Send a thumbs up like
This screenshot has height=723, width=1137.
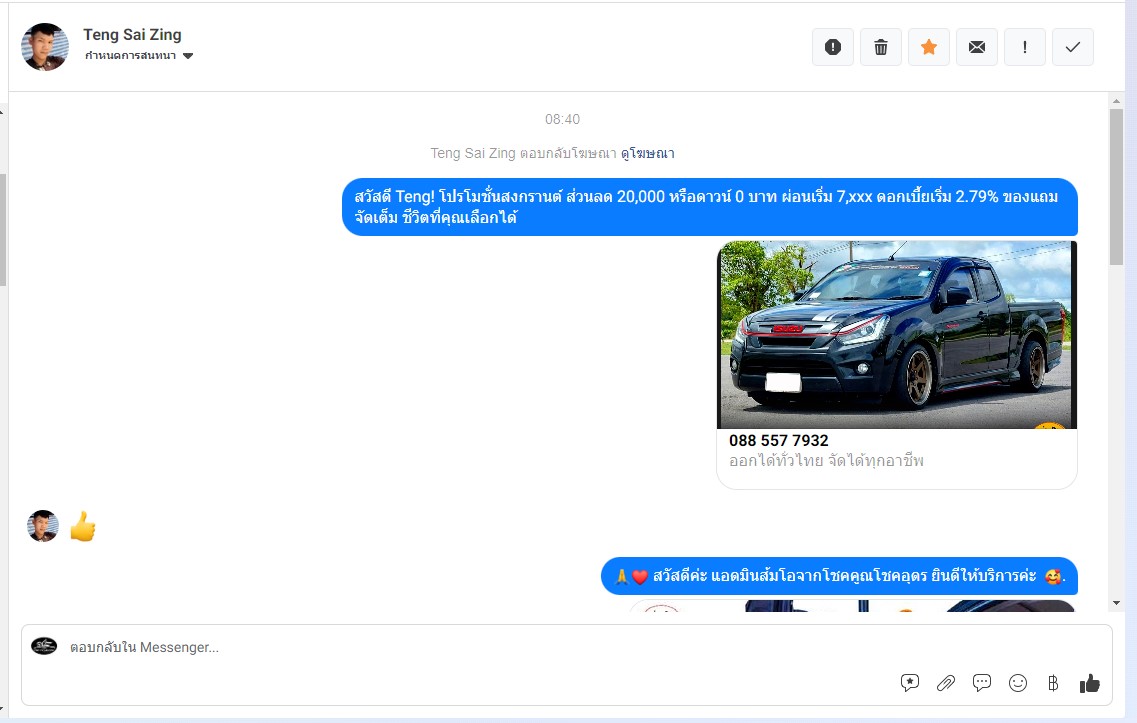pyautogui.click(x=1090, y=683)
